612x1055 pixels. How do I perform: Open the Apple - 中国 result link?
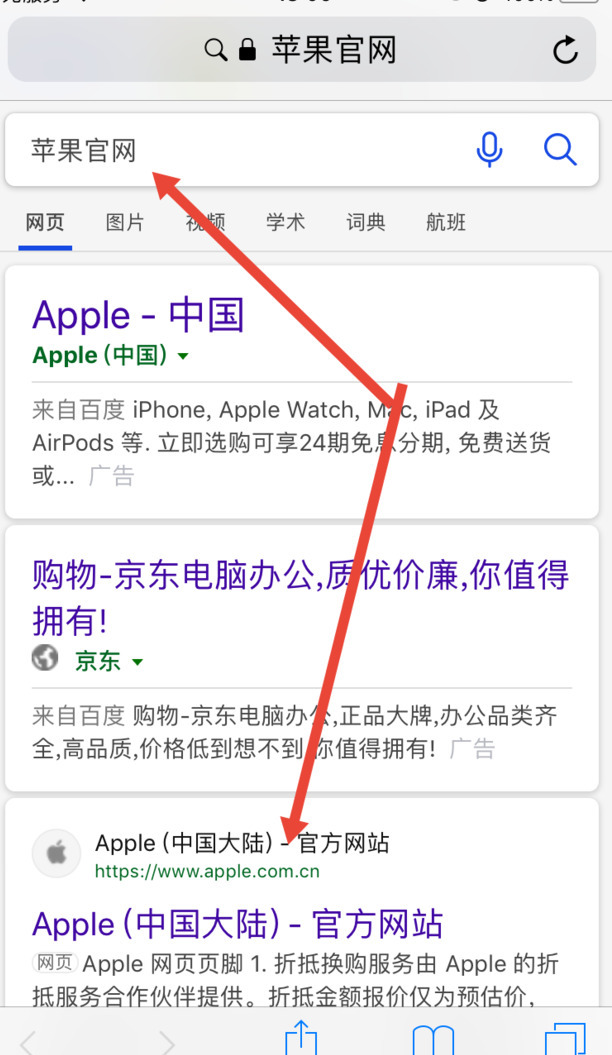tap(138, 315)
